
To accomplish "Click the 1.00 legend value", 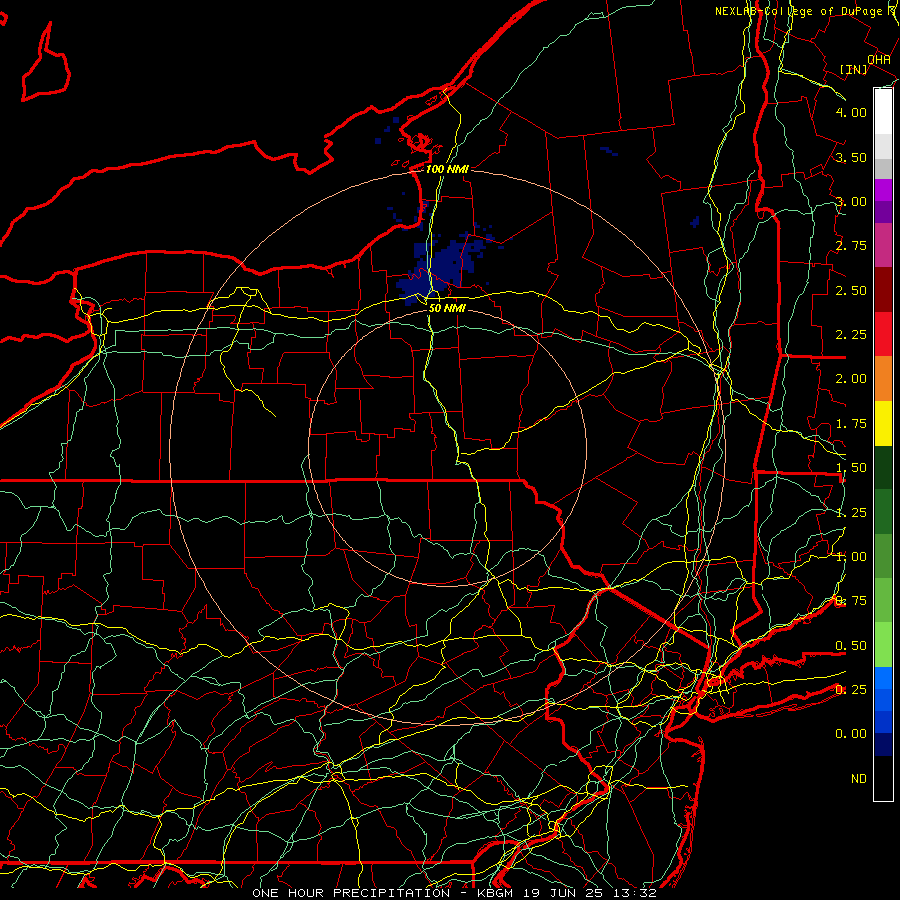I will pos(851,557).
